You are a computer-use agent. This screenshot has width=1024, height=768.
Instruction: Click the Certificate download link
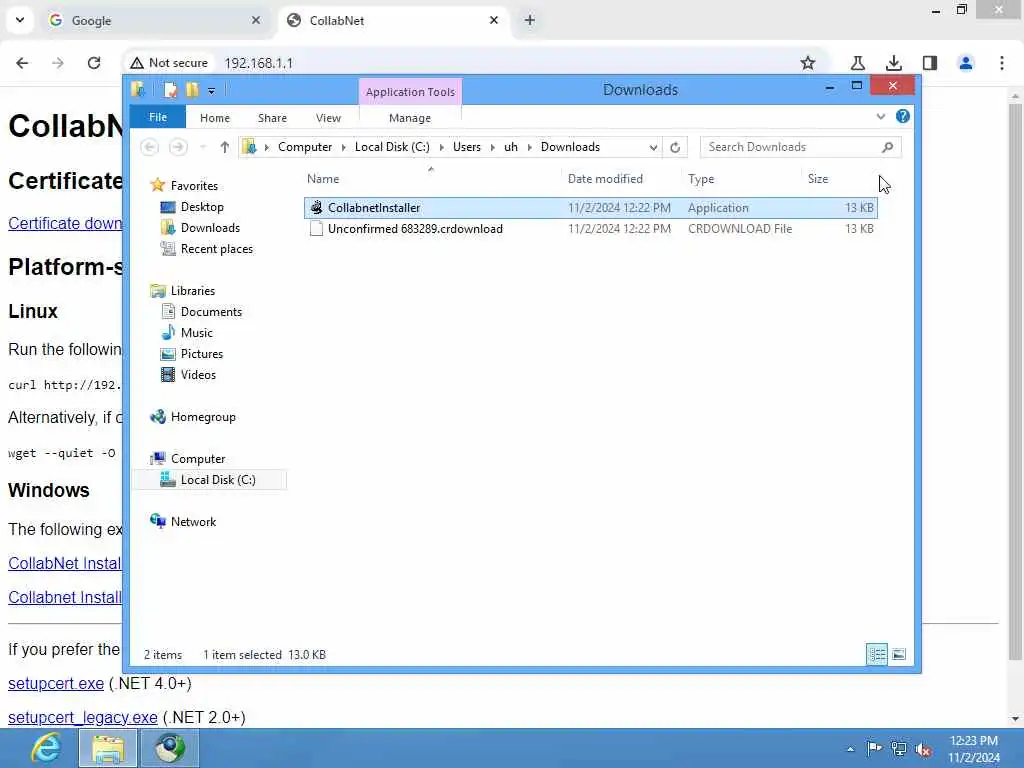tap(65, 223)
